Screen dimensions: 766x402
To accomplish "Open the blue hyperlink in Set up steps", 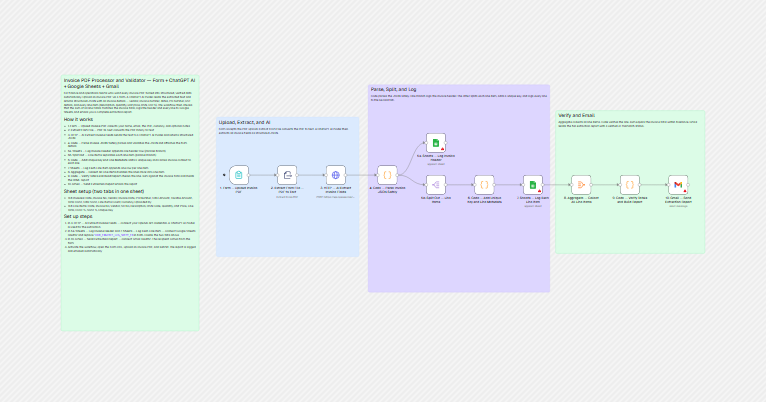I will pos(113,235).
